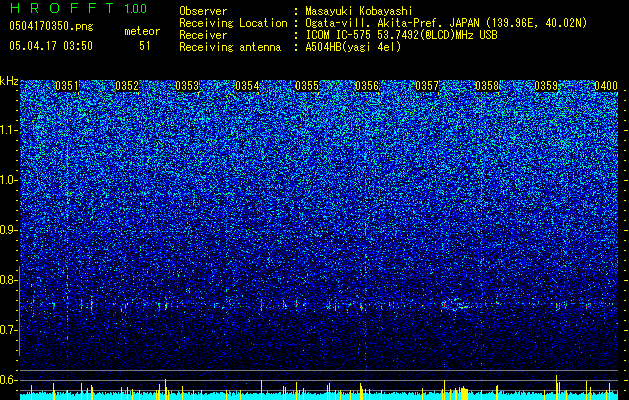Viewport: 629px width, 400px height.
Task: Click the 0358 time marker
Action: coord(487,86)
